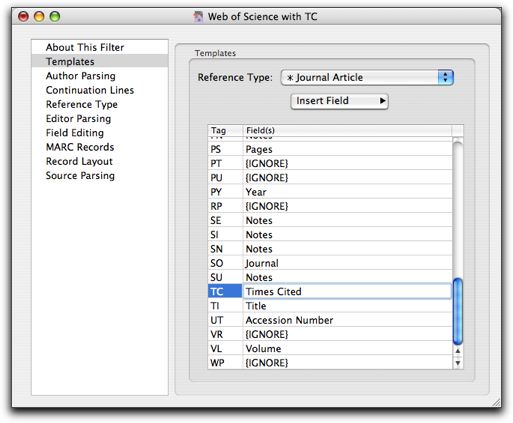The height and width of the screenshot is (423, 513).
Task: Click the Pages field cell
Action: tap(347, 149)
